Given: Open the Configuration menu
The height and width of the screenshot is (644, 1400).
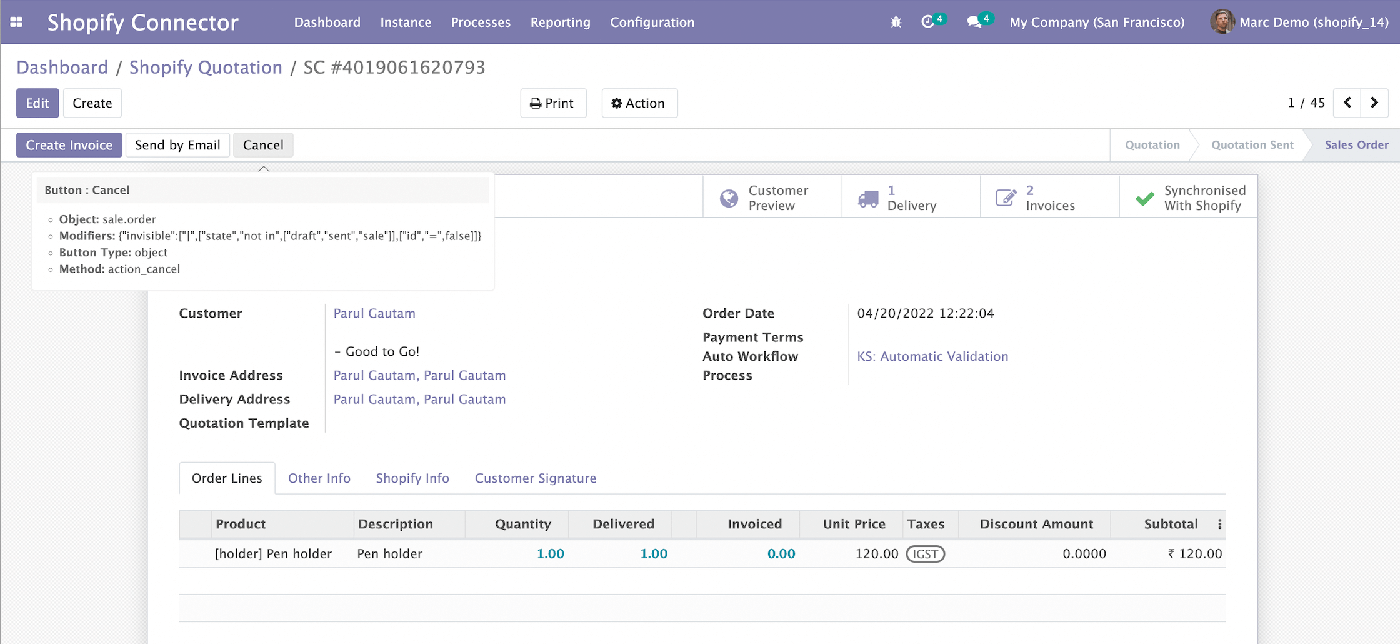Looking at the screenshot, I should tap(652, 22).
